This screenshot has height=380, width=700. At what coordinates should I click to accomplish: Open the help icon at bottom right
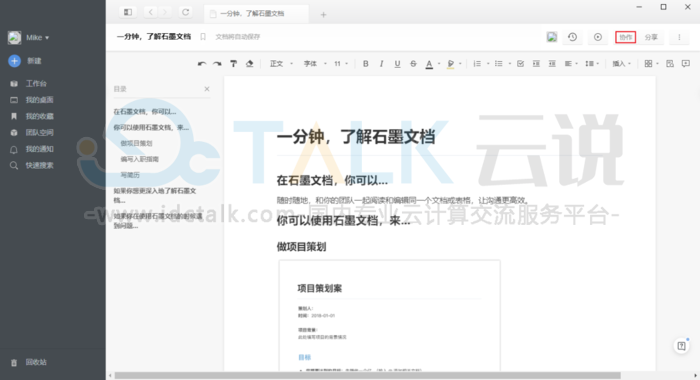(682, 346)
